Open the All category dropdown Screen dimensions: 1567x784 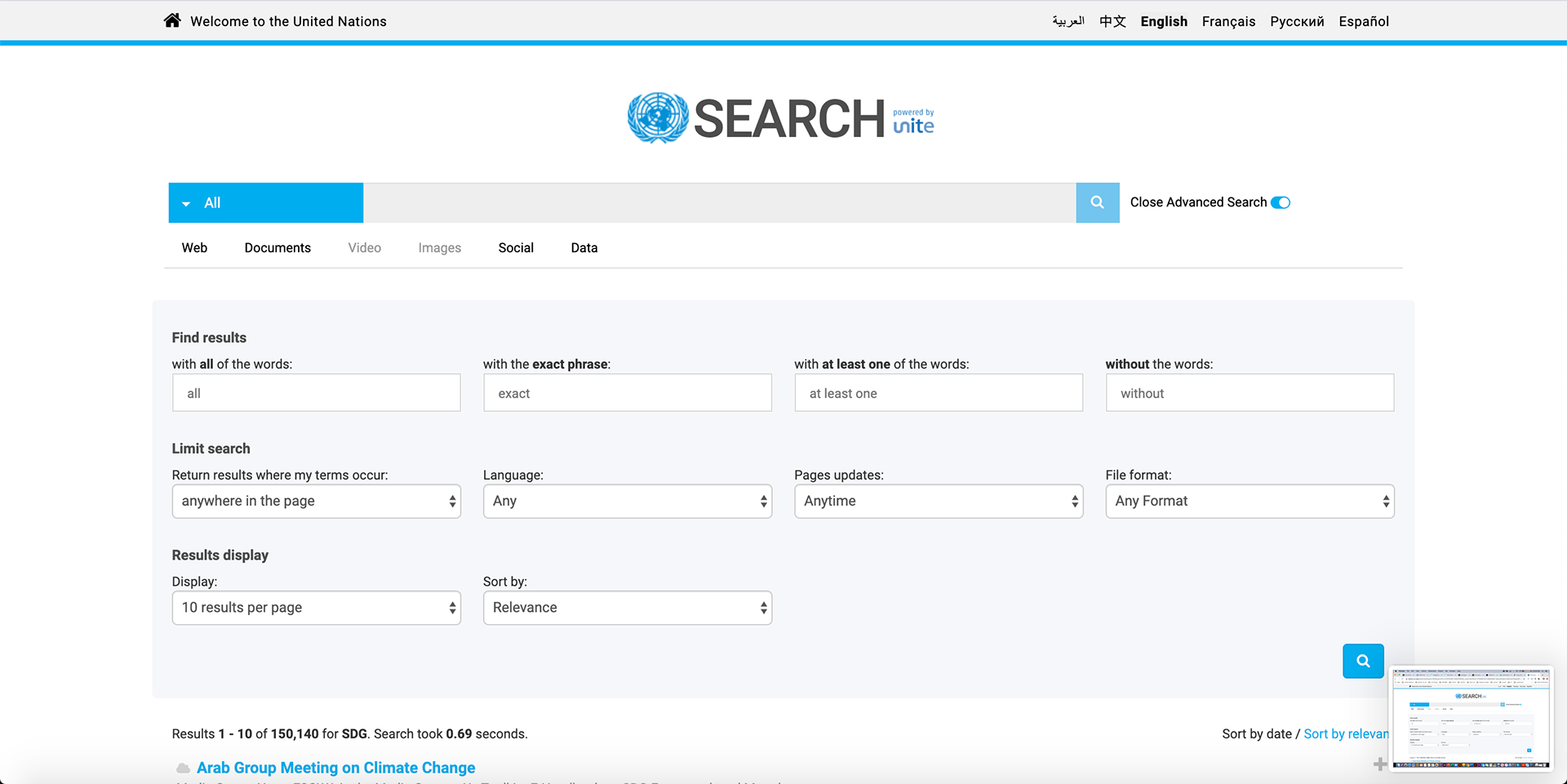point(265,202)
